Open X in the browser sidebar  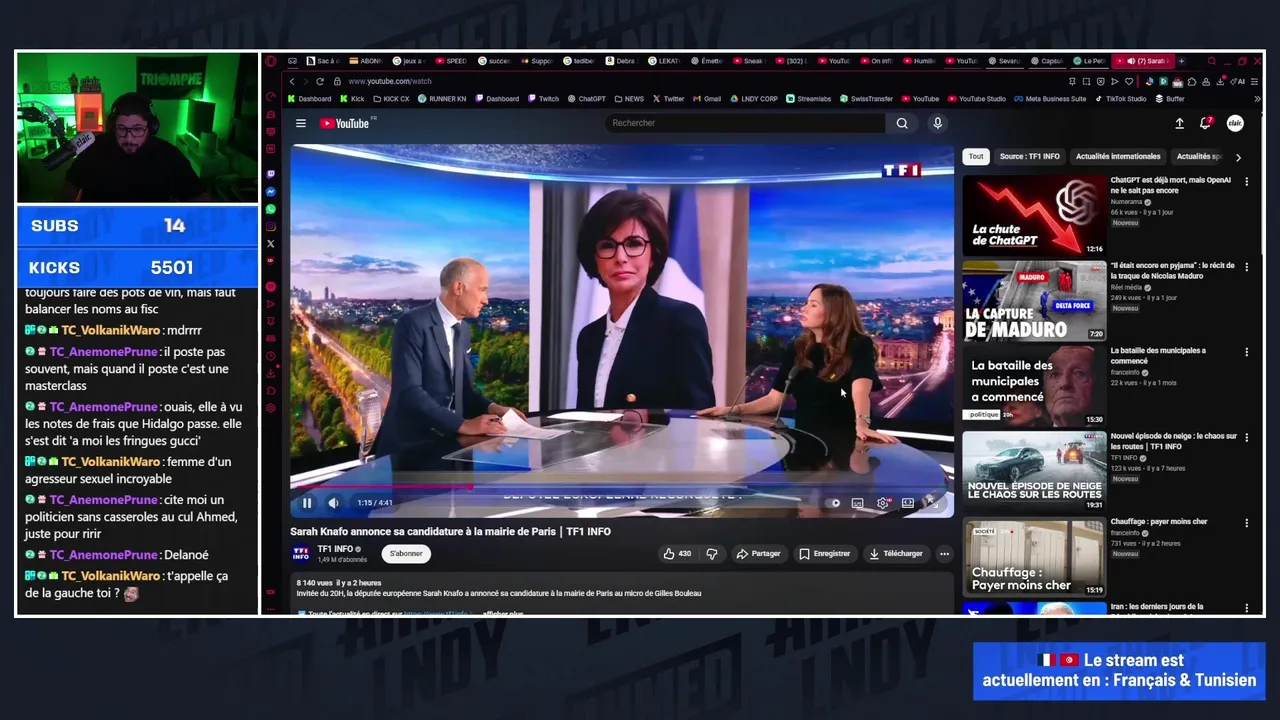(x=270, y=243)
